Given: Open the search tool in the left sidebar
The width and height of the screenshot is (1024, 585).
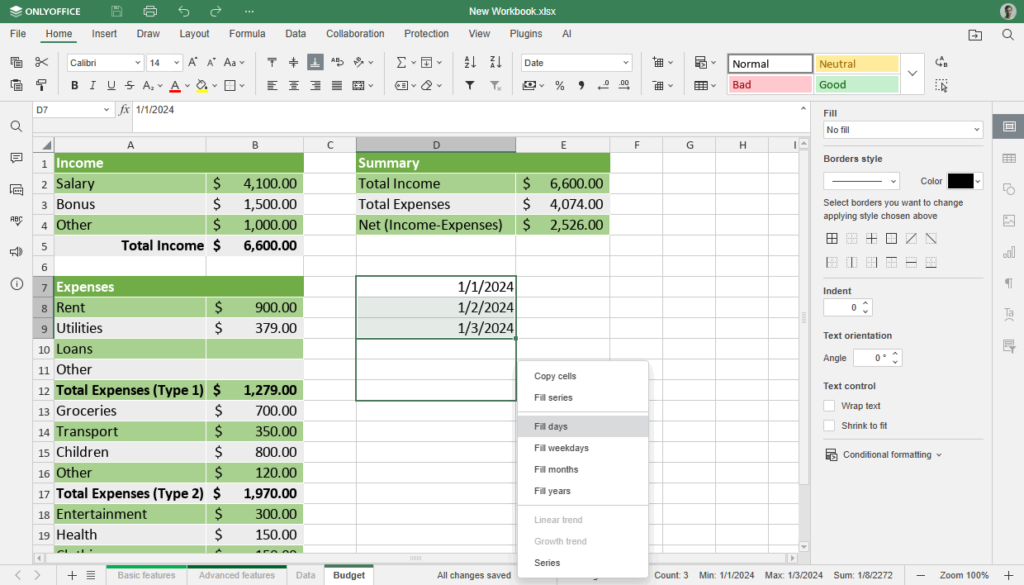Looking at the screenshot, I should pyautogui.click(x=18, y=128).
